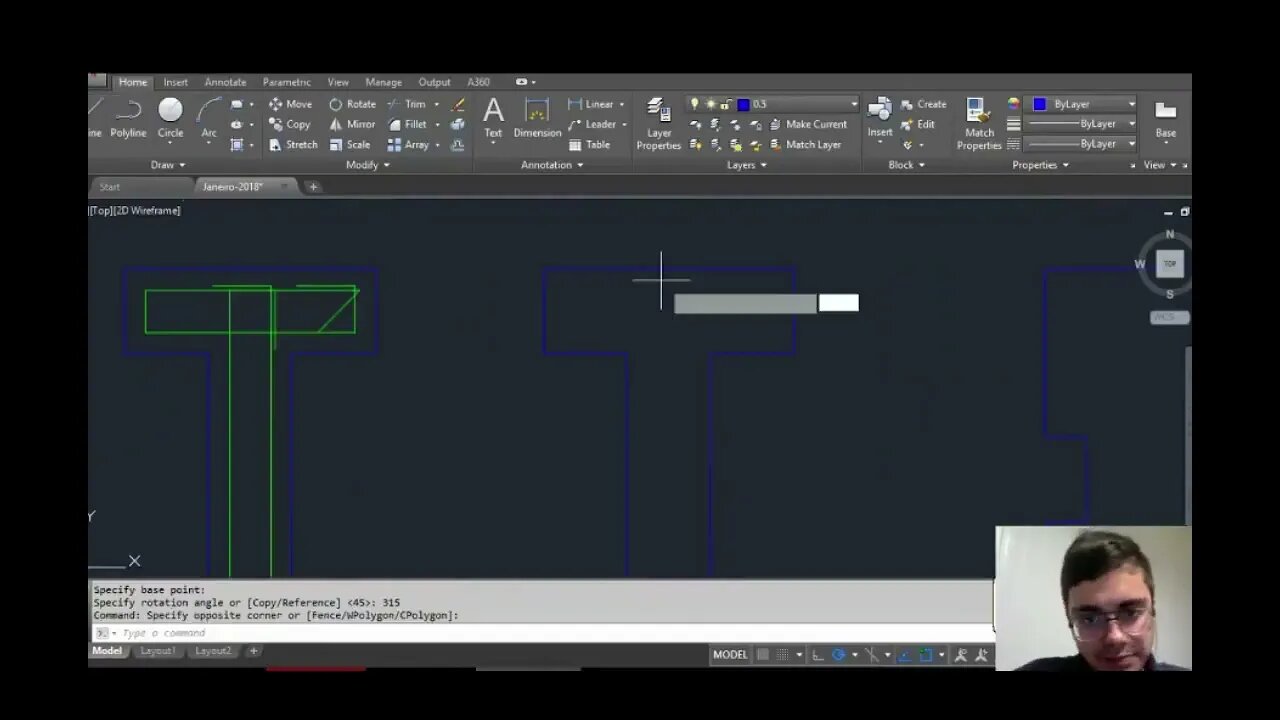This screenshot has height=720, width=1280.
Task: Activate the Move command
Action: pos(290,104)
